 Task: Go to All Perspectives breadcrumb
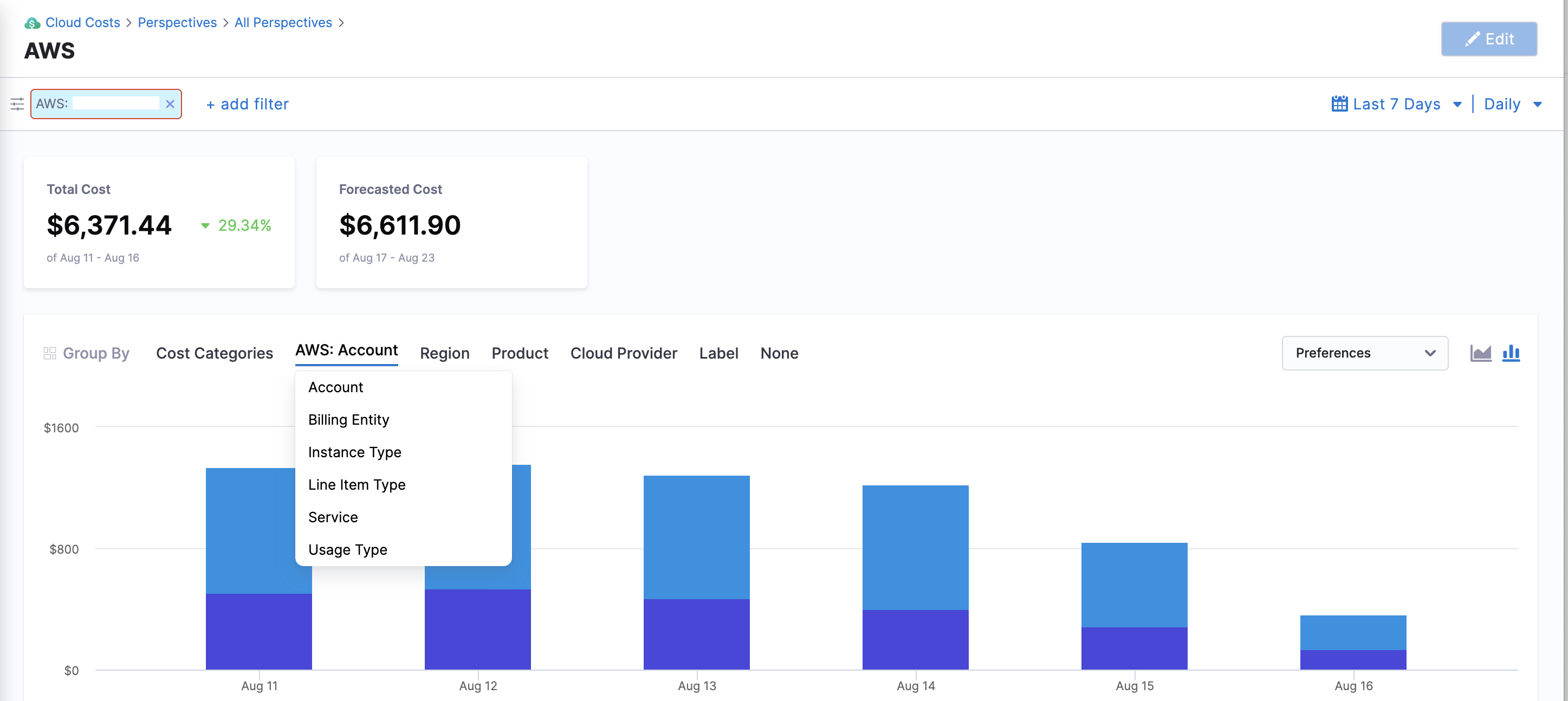point(283,23)
